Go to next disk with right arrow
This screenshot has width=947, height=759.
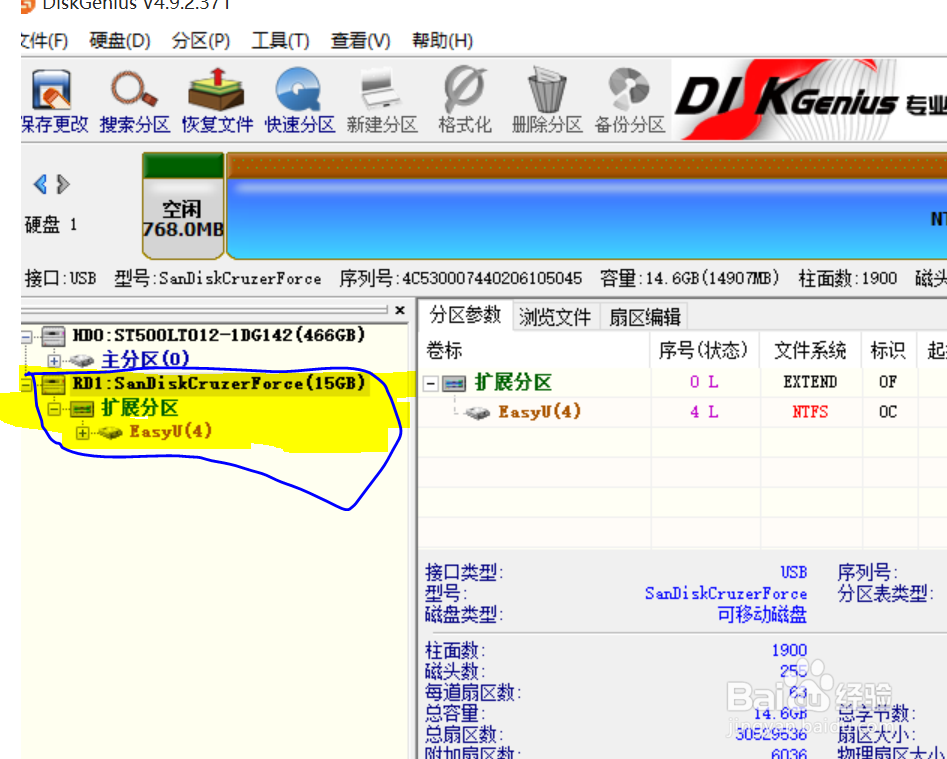63,184
